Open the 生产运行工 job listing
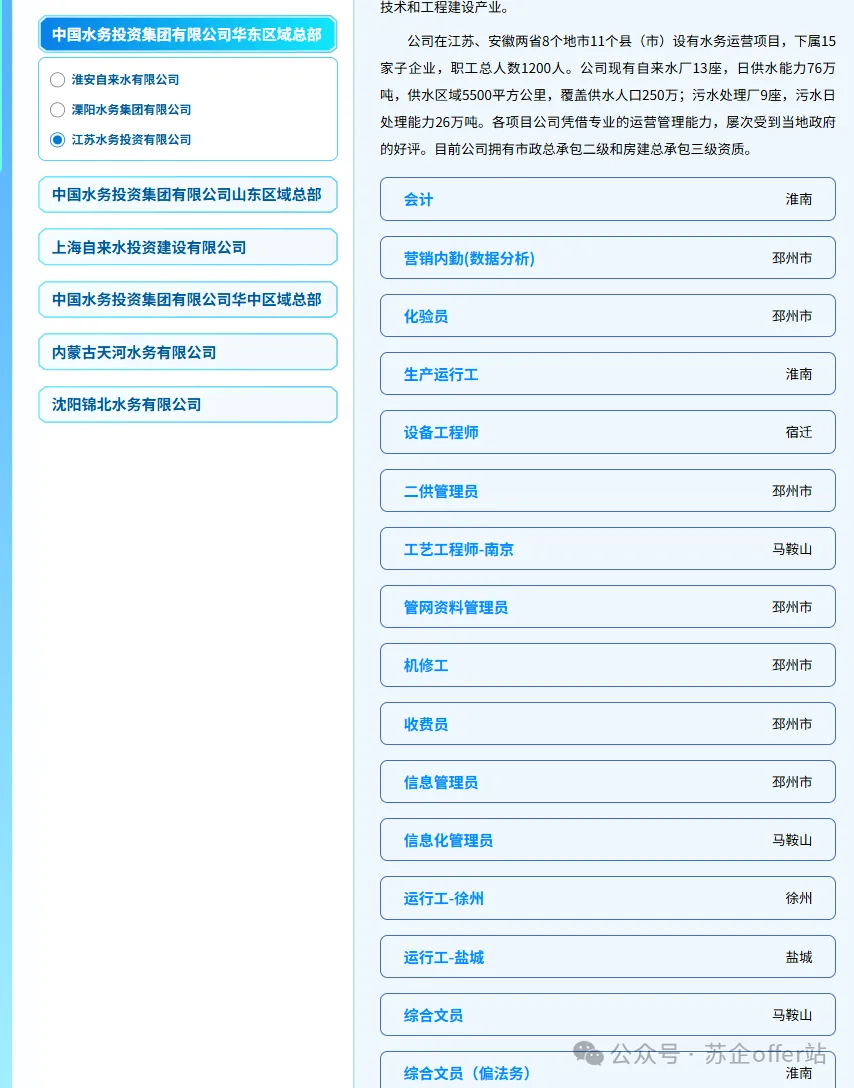Viewport: 854px width, 1088px height. [608, 374]
